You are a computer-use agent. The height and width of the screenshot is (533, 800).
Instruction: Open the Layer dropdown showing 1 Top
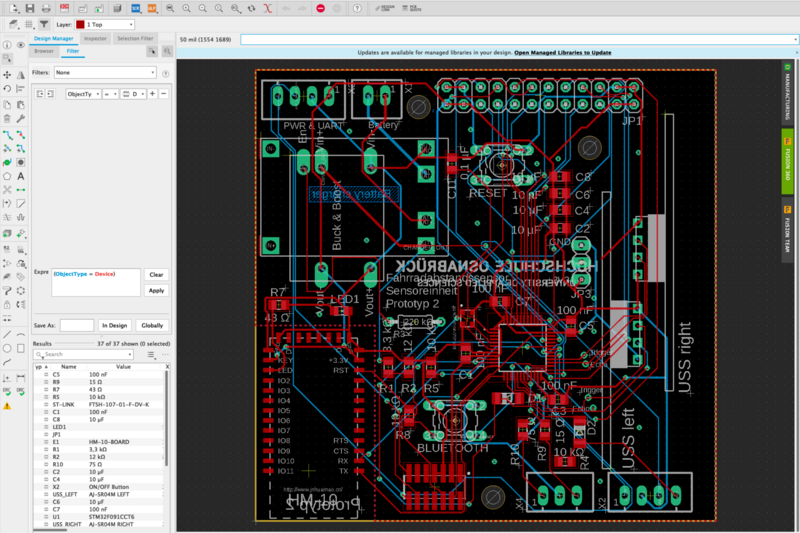(x=105, y=24)
